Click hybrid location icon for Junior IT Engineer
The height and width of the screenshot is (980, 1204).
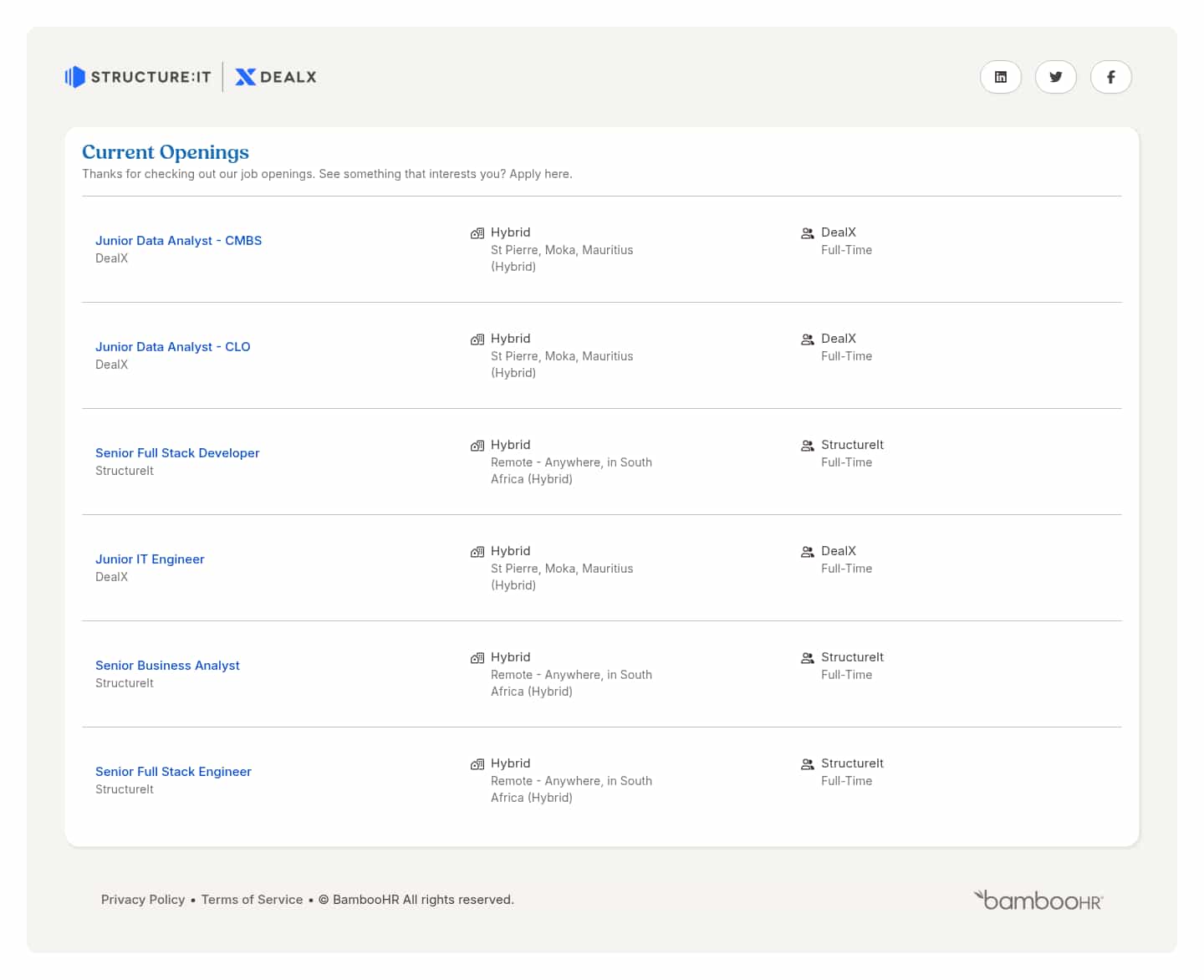click(477, 552)
